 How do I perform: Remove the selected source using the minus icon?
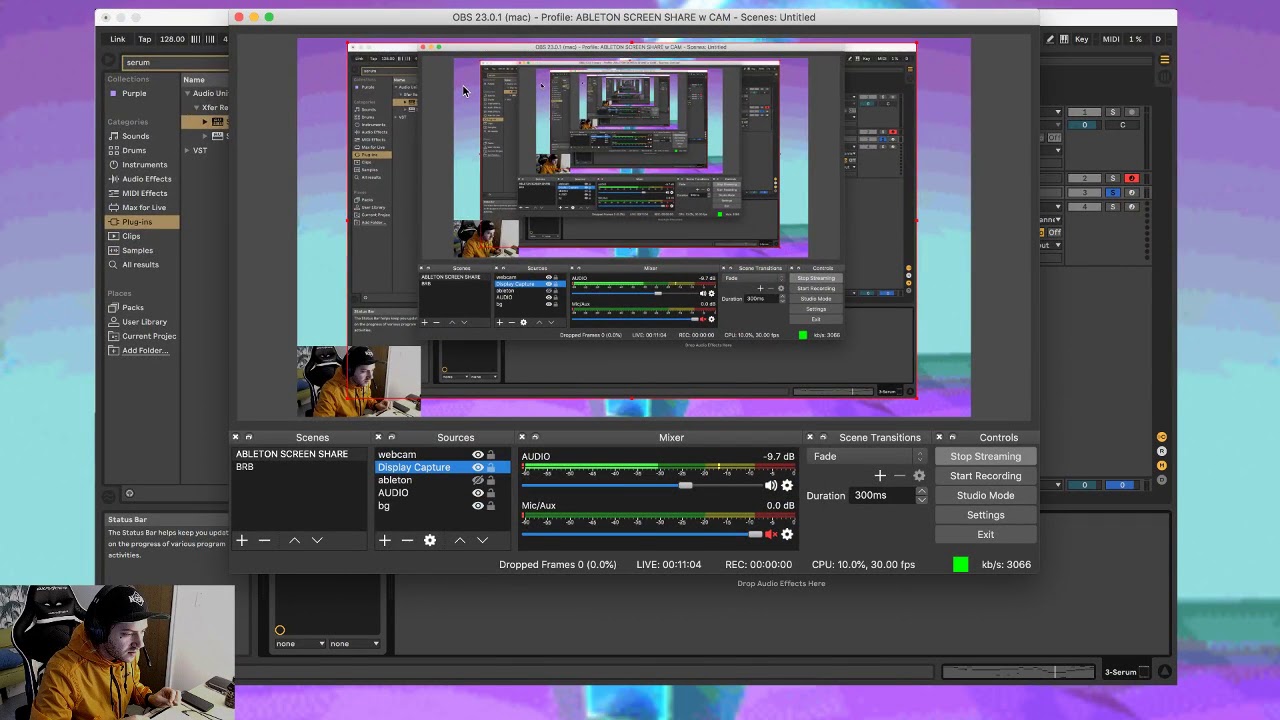pyautogui.click(x=407, y=540)
